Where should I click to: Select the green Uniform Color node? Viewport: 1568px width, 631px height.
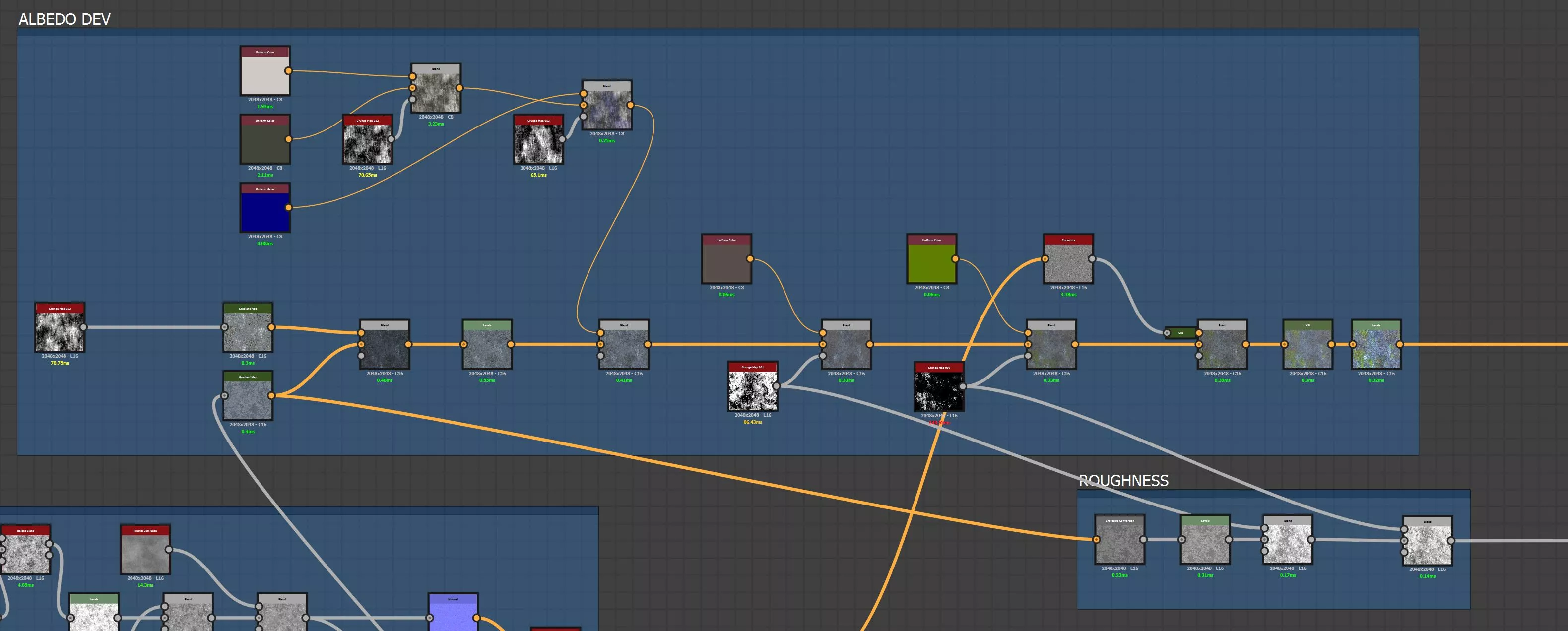pos(931,262)
